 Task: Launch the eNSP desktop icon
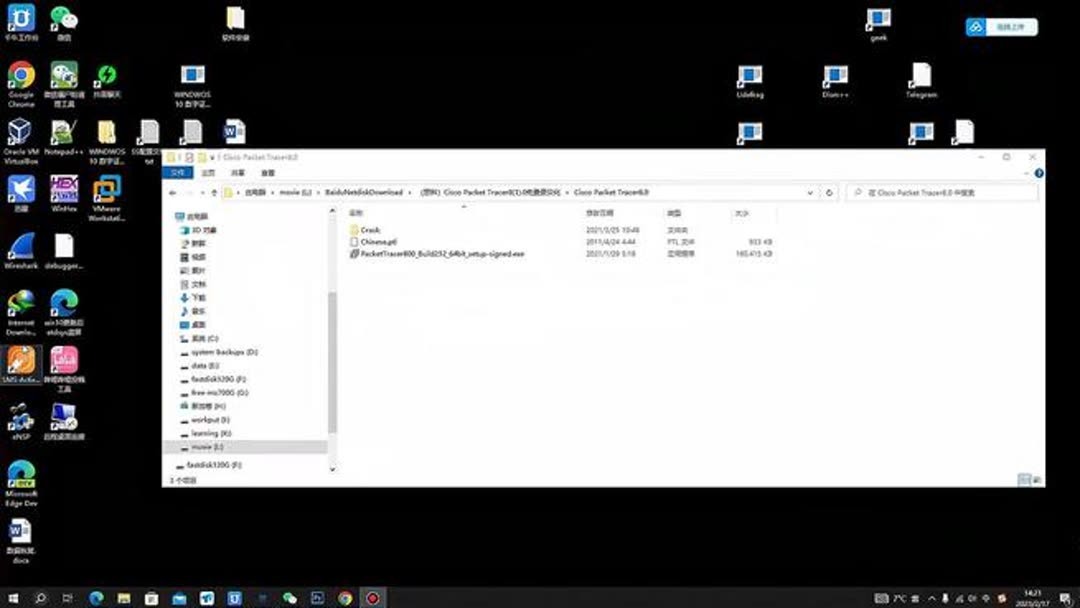[22, 422]
